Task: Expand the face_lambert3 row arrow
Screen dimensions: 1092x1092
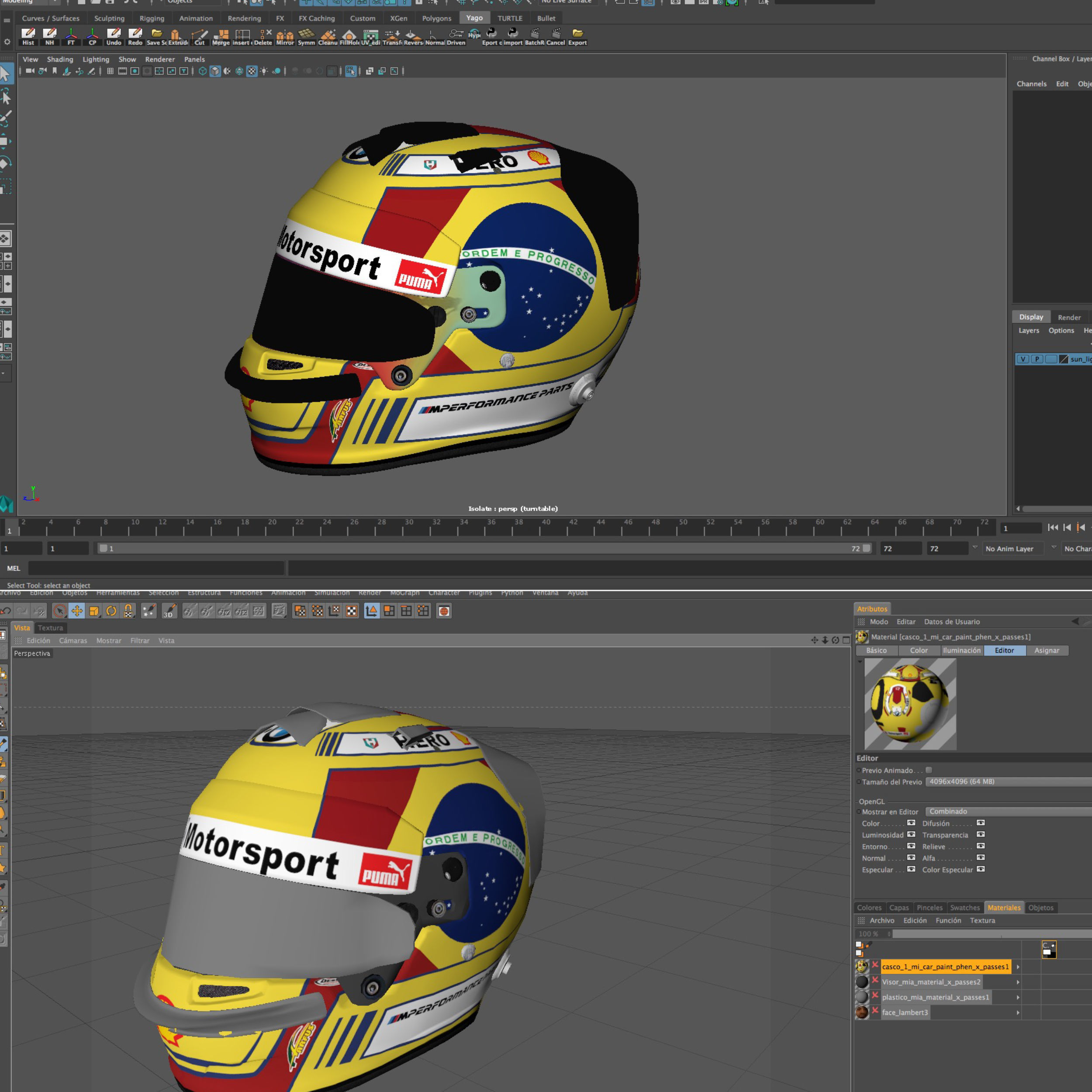Action: click(x=1018, y=1013)
